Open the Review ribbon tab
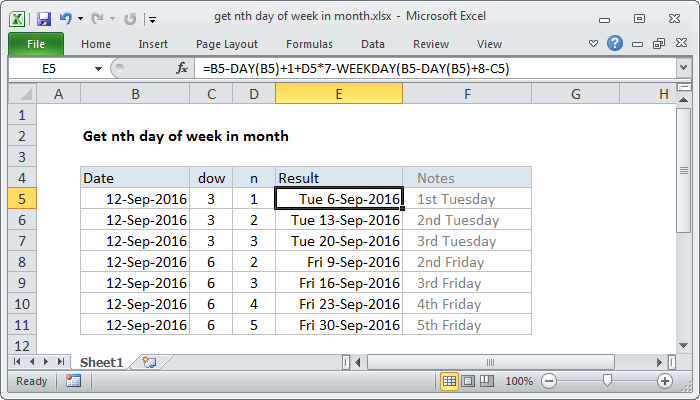 point(431,44)
